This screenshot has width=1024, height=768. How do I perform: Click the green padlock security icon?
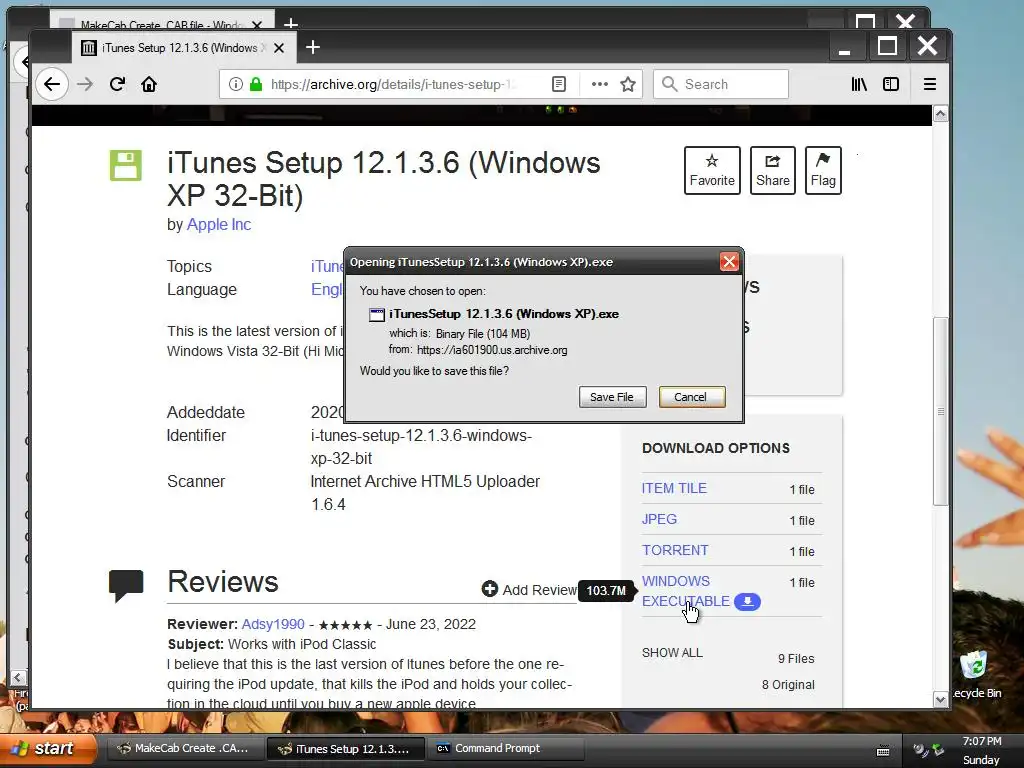[256, 84]
